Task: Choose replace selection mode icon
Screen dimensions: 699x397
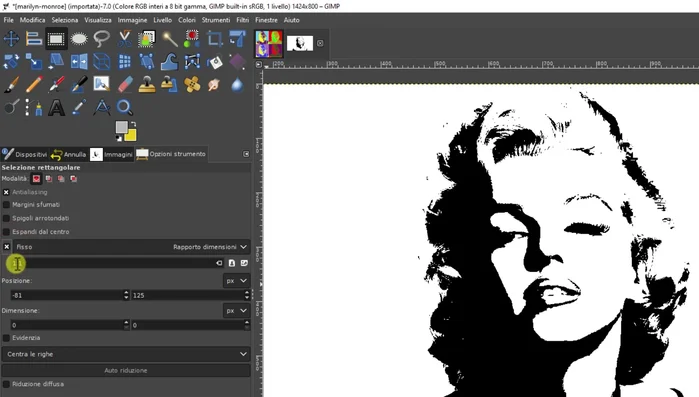Action: point(36,179)
